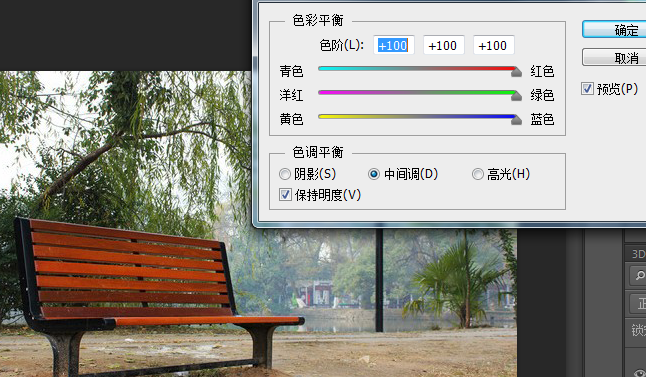The width and height of the screenshot is (646, 377).
Task: Click the search magnifier icon in right panel
Action: 639,275
